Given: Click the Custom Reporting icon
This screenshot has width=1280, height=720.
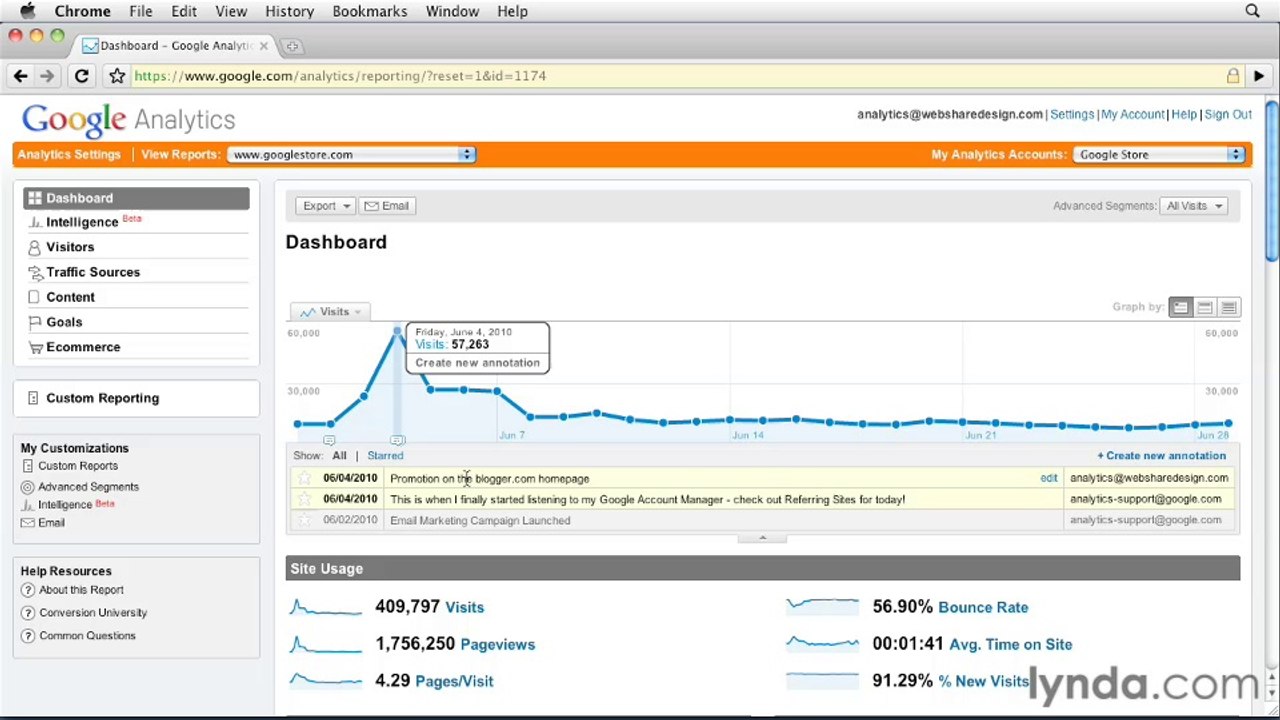Looking at the screenshot, I should (33, 398).
